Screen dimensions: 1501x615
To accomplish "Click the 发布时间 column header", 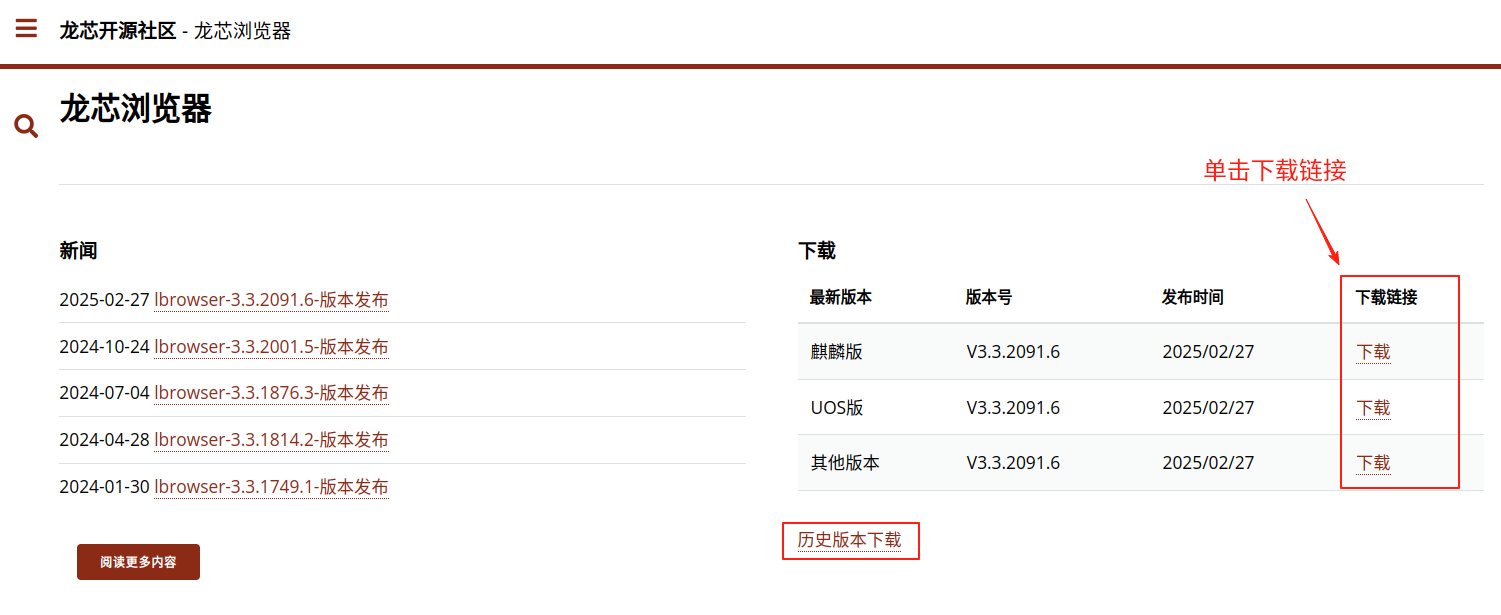I will tap(1192, 297).
